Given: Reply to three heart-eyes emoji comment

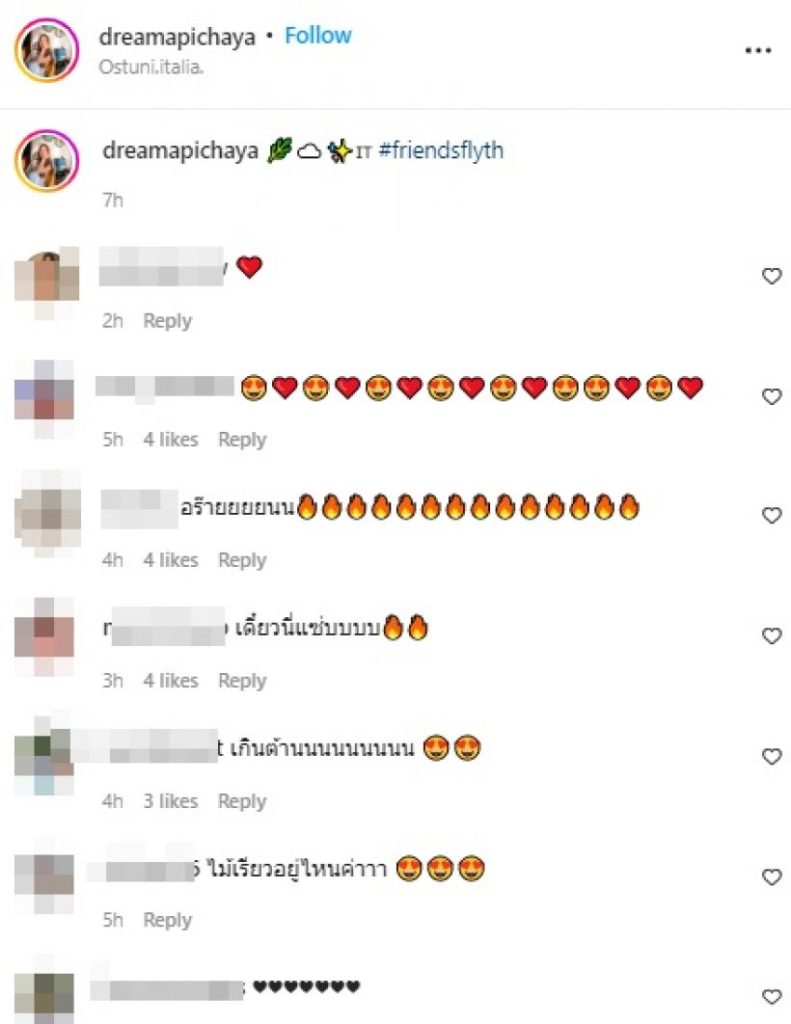Looking at the screenshot, I should [x=167, y=920].
